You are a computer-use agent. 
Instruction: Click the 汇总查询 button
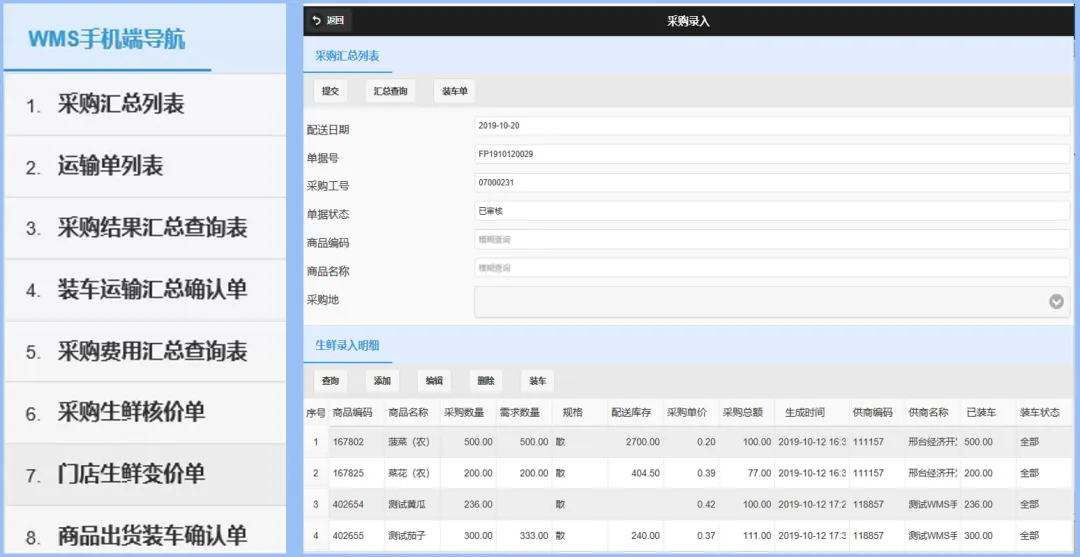391,91
